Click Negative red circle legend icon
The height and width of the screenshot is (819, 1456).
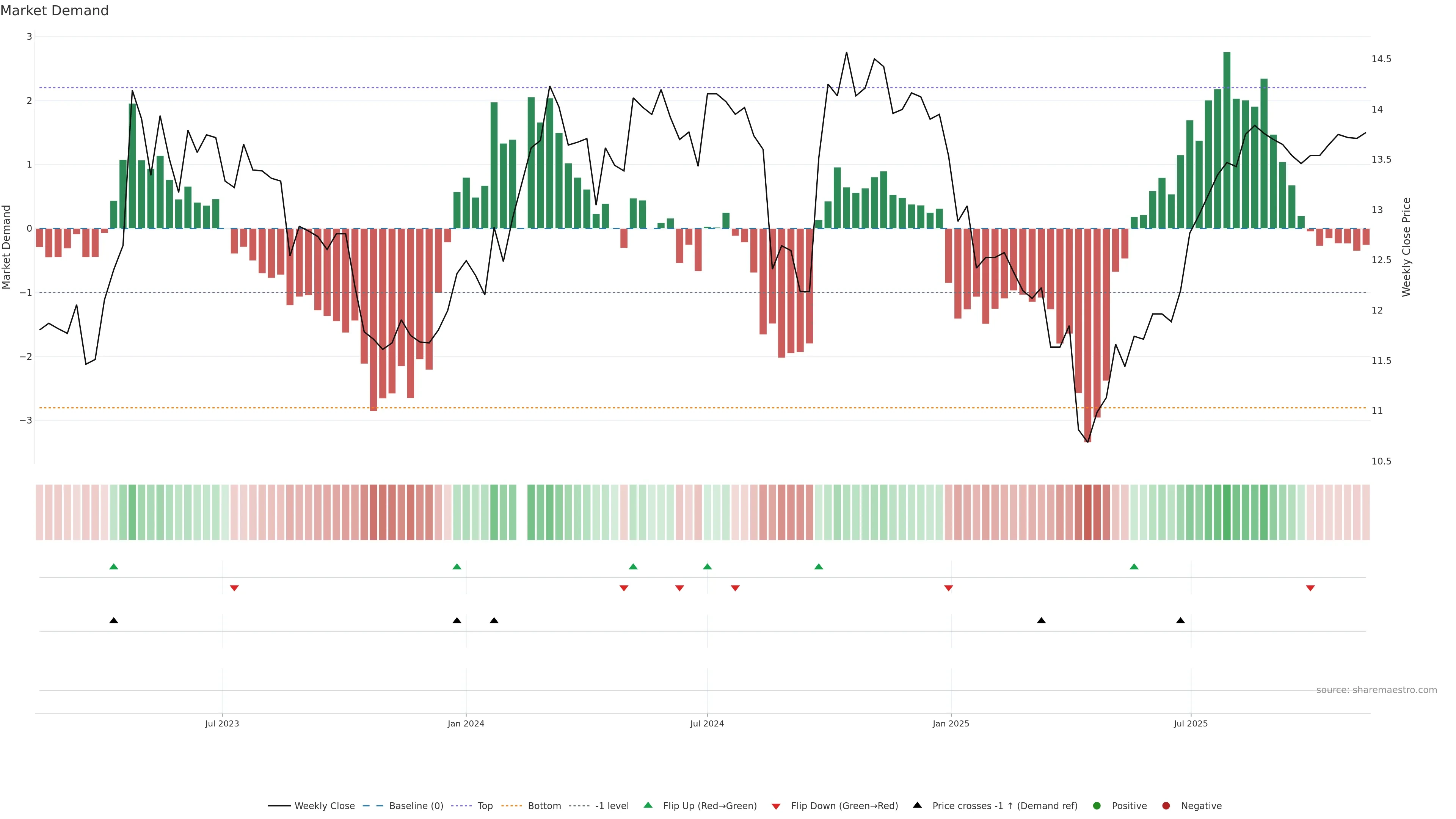click(x=1166, y=806)
